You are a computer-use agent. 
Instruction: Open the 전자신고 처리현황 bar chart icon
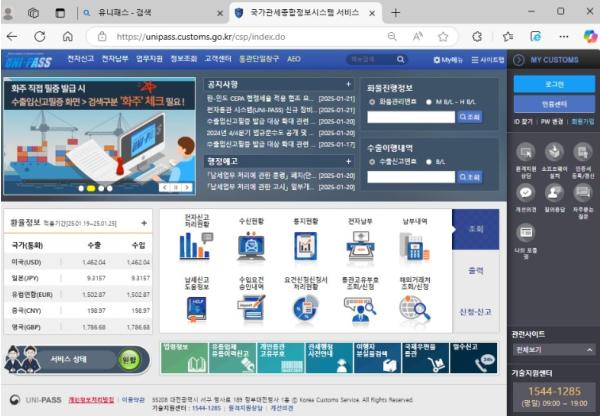(x=196, y=245)
